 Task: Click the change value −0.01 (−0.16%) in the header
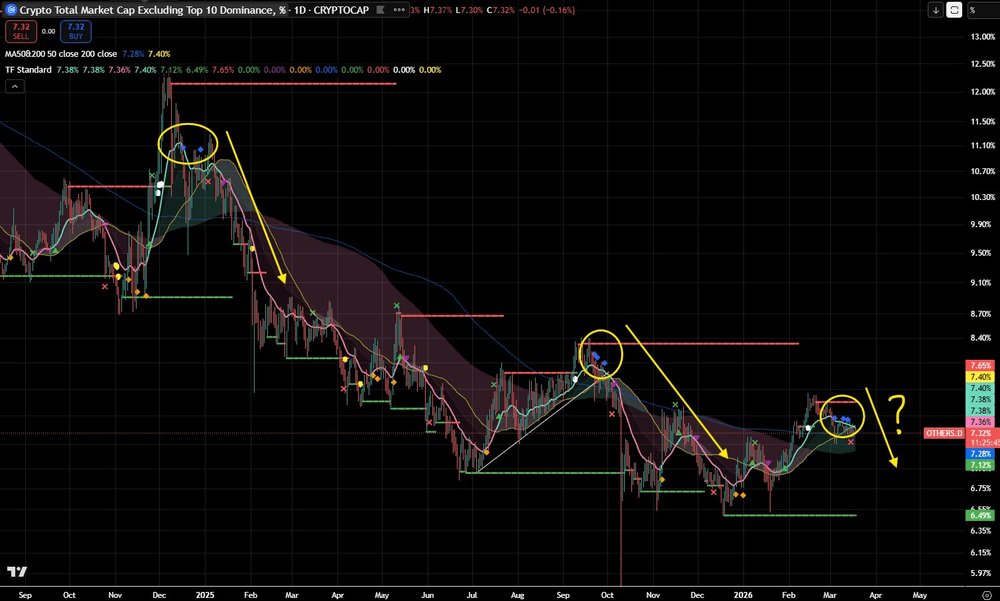point(546,10)
